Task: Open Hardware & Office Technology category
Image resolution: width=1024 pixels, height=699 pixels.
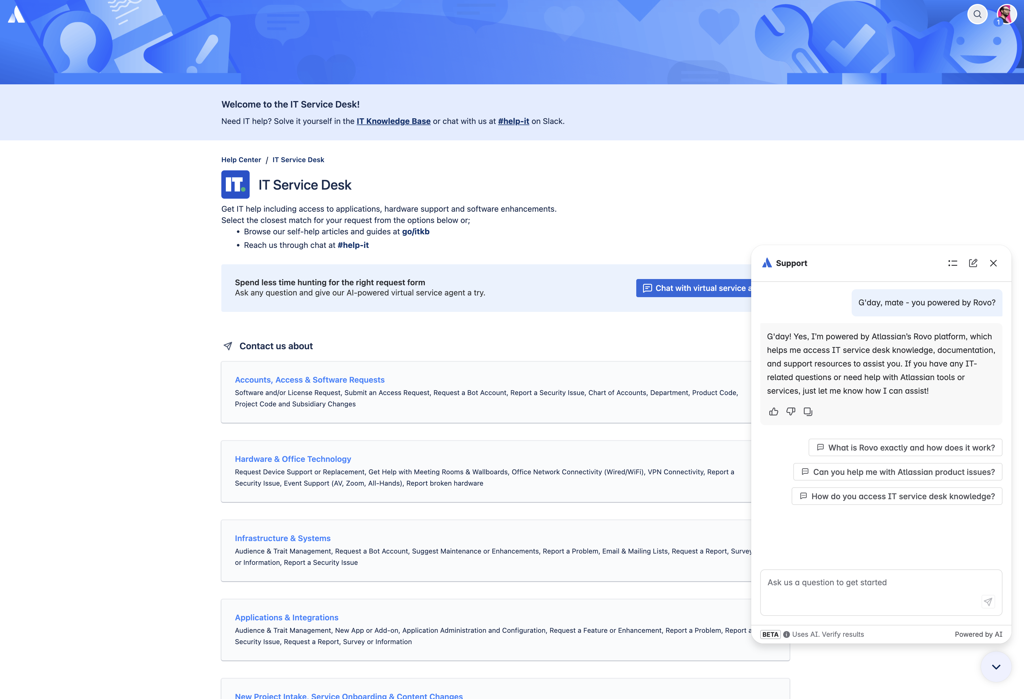Action: click(293, 459)
